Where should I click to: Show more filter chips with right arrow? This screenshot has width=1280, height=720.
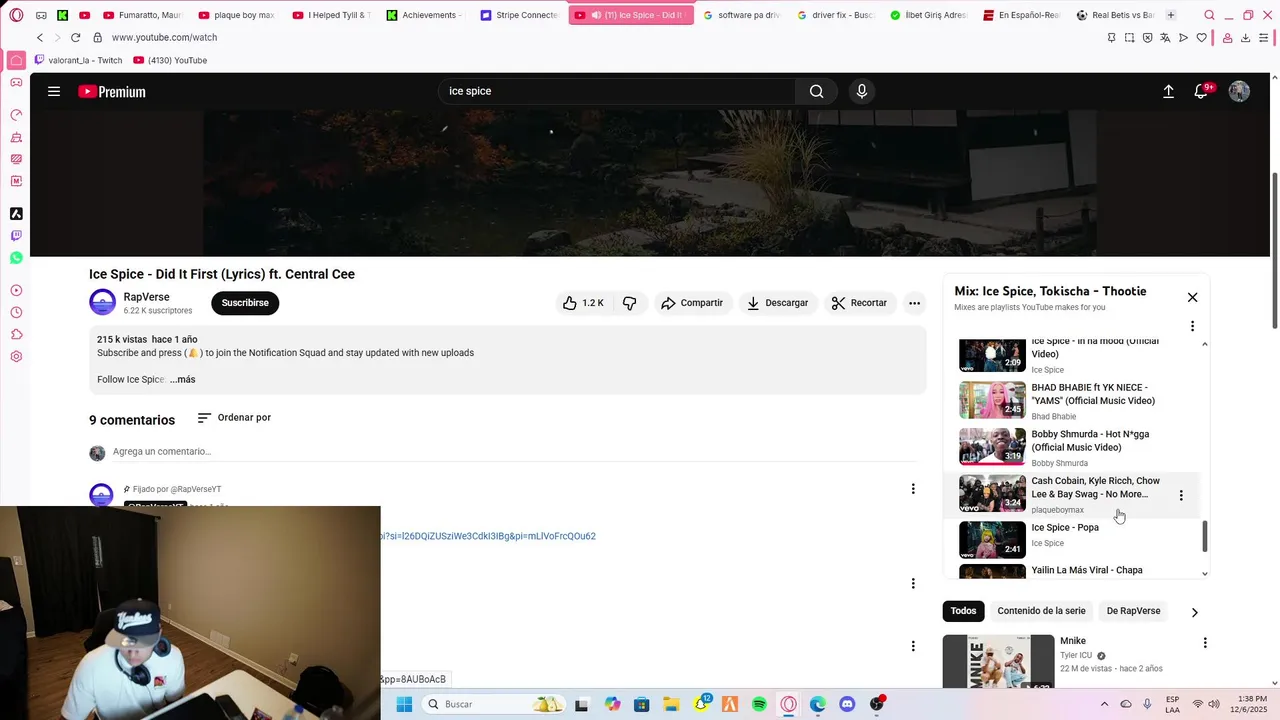click(x=1194, y=612)
